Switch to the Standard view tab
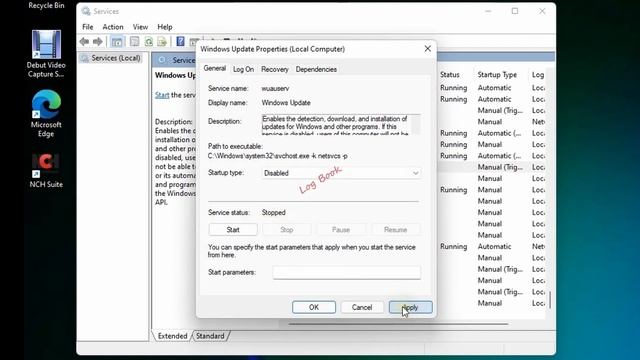Image resolution: width=640 pixels, height=360 pixels. (210, 336)
